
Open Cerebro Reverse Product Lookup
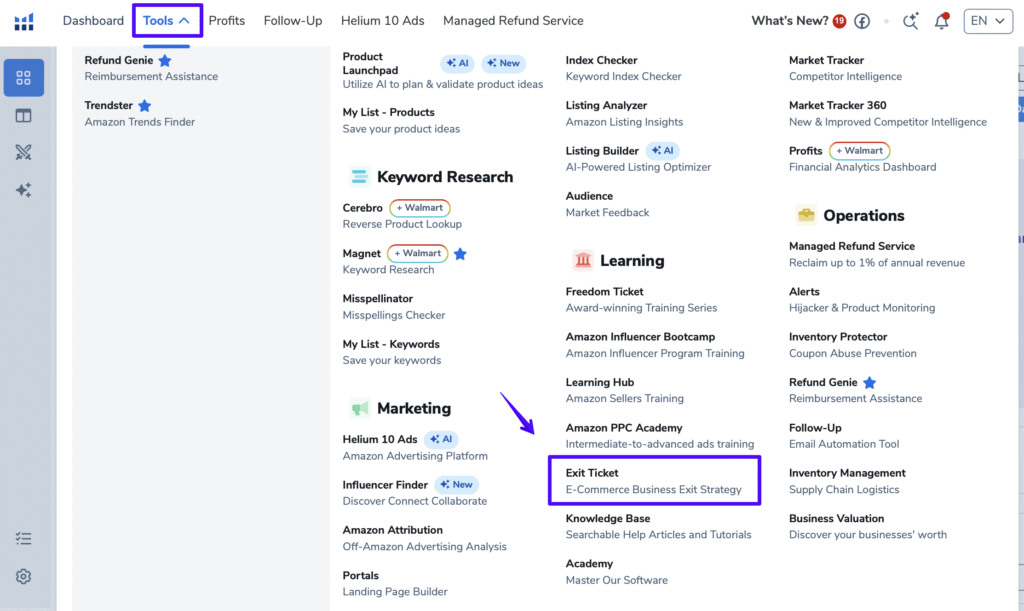click(362, 208)
